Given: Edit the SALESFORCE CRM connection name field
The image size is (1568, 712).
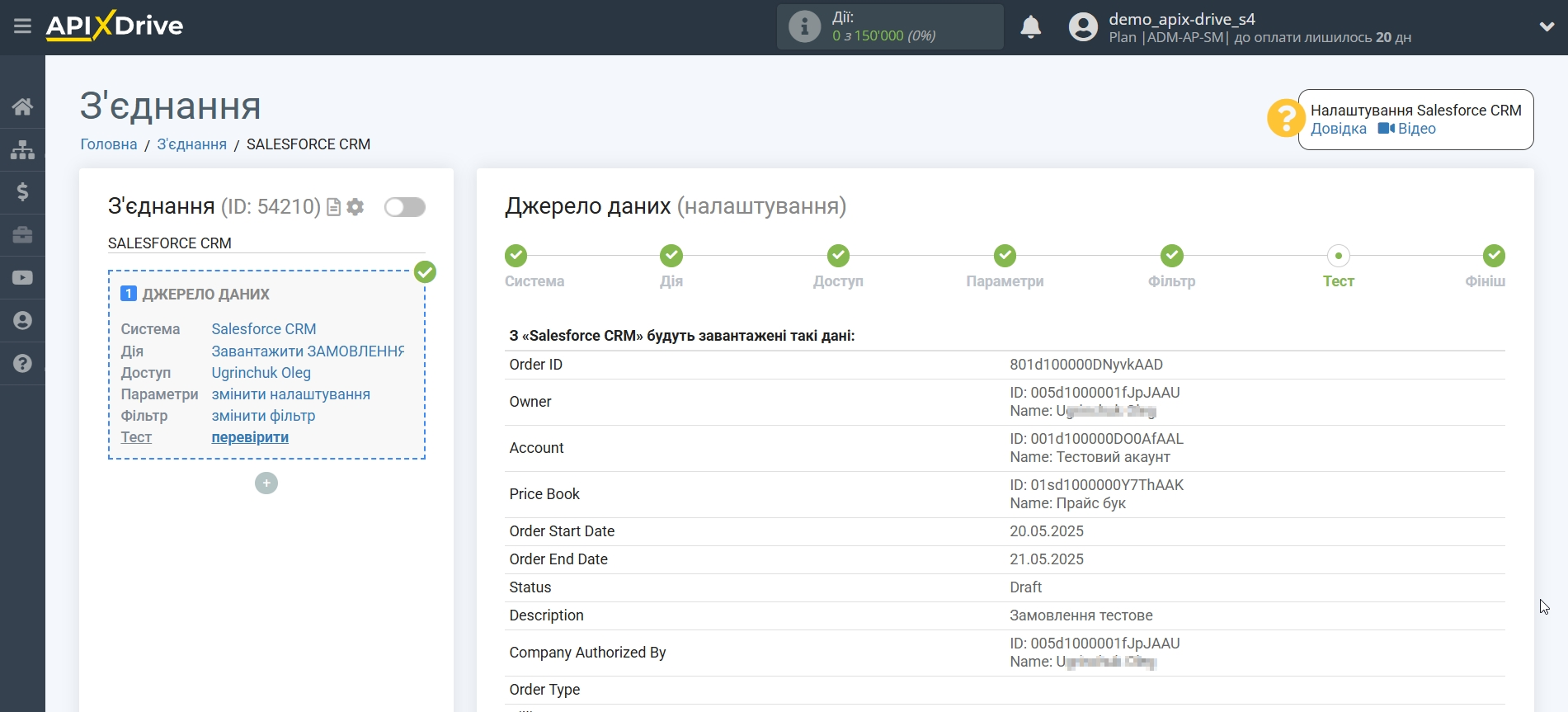Looking at the screenshot, I should pyautogui.click(x=266, y=243).
